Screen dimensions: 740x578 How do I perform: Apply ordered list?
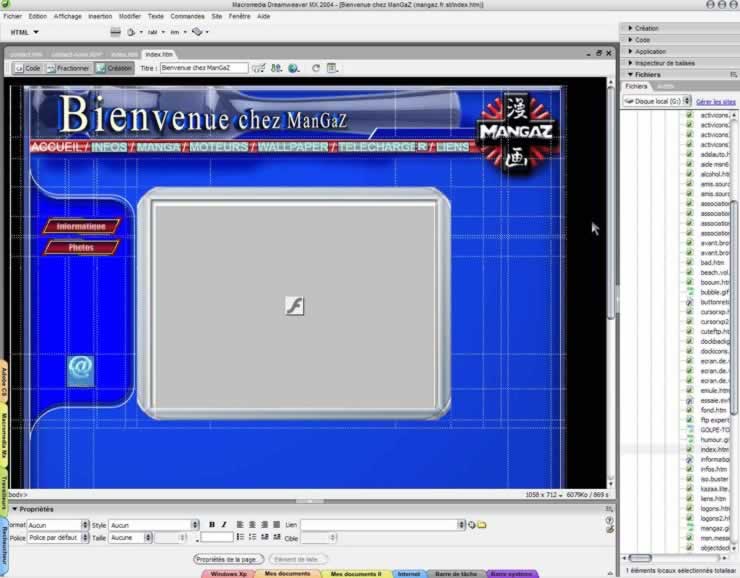coord(252,537)
